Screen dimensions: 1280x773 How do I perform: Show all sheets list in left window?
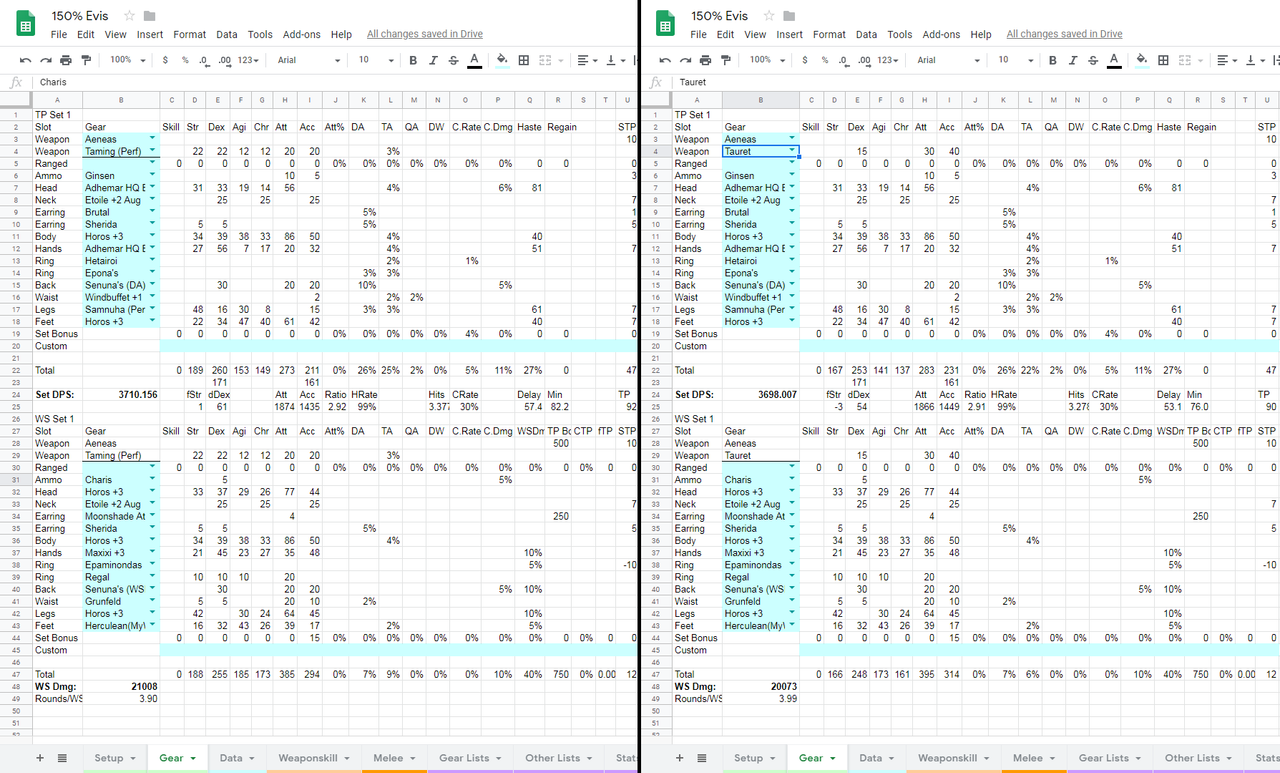point(62,758)
